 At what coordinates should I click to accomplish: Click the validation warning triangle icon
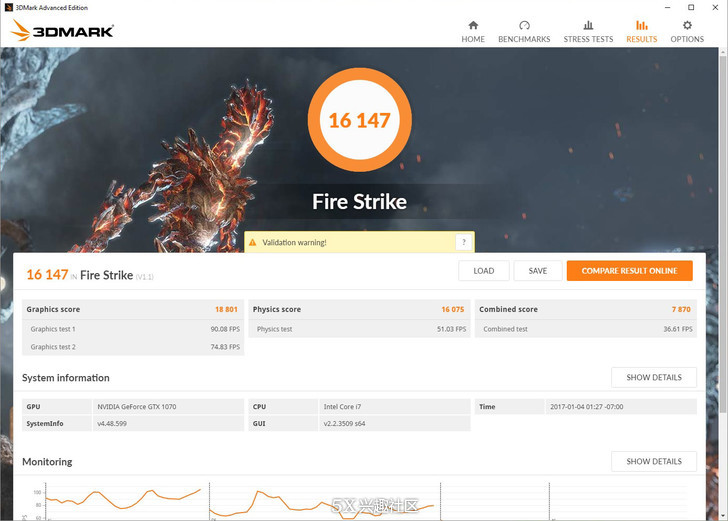[253, 242]
